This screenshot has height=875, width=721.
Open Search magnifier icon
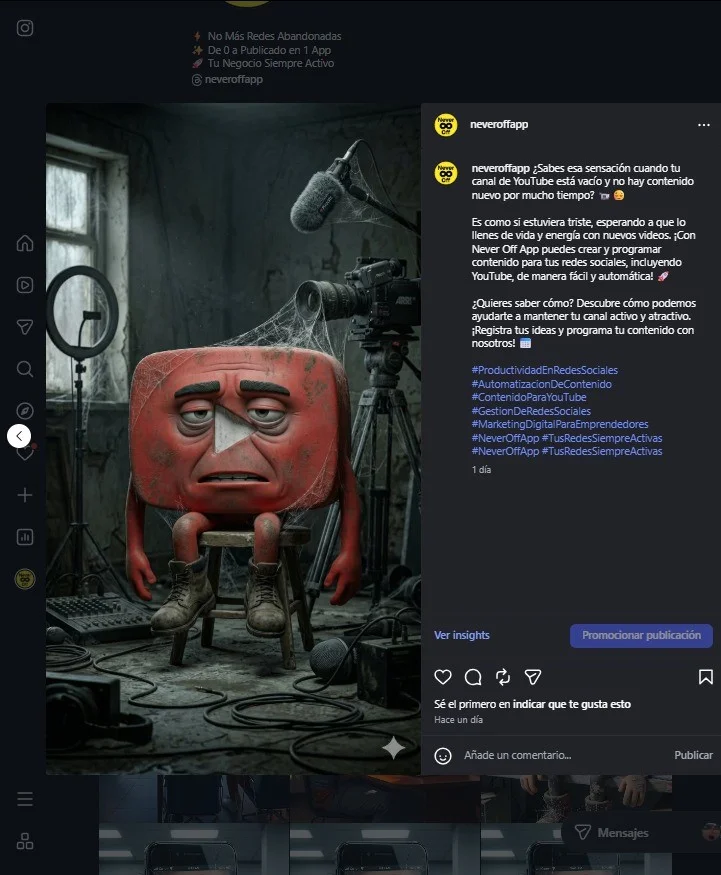pos(25,369)
